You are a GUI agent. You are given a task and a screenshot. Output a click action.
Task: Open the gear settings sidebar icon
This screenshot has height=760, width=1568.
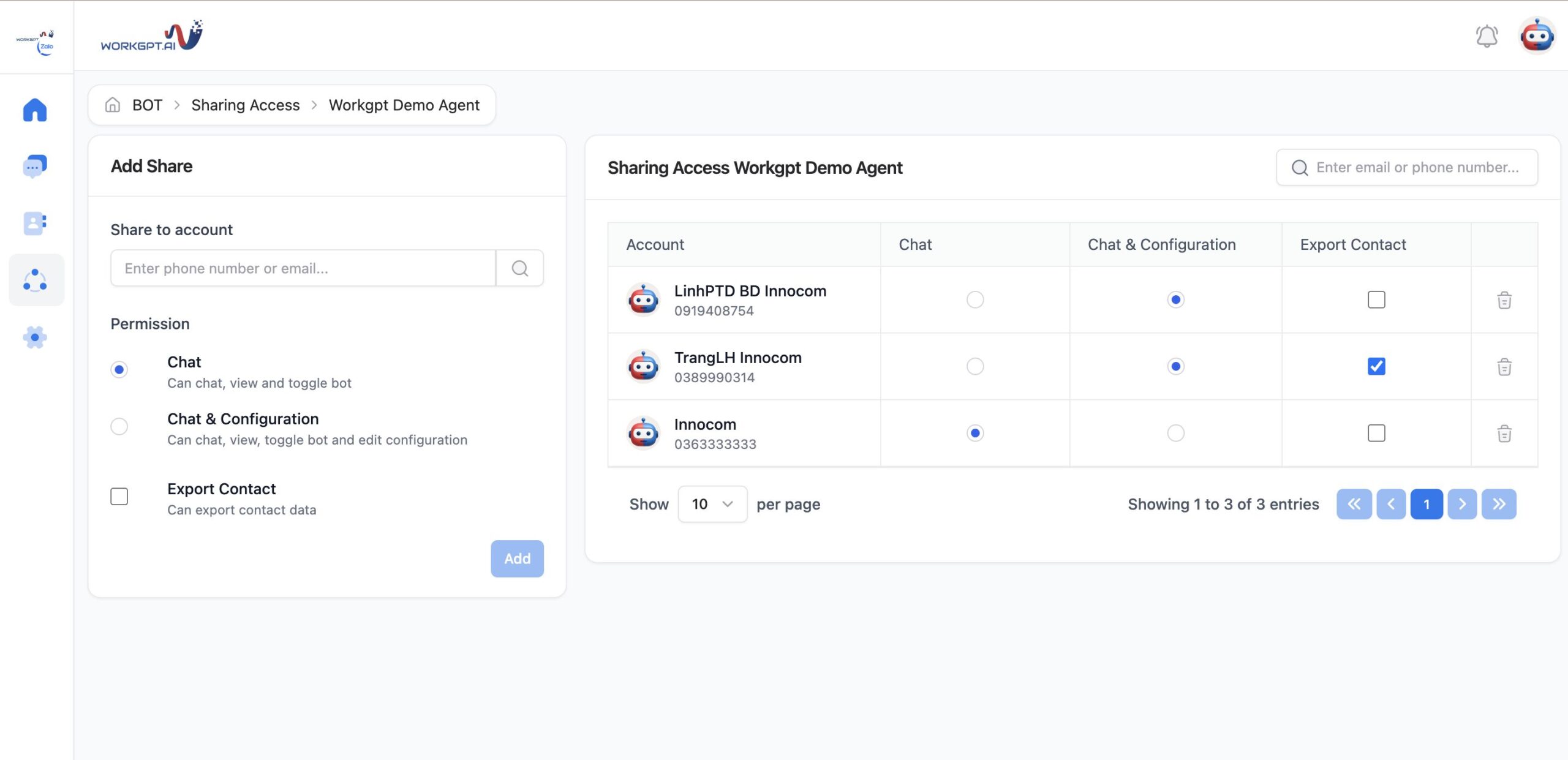click(x=35, y=337)
